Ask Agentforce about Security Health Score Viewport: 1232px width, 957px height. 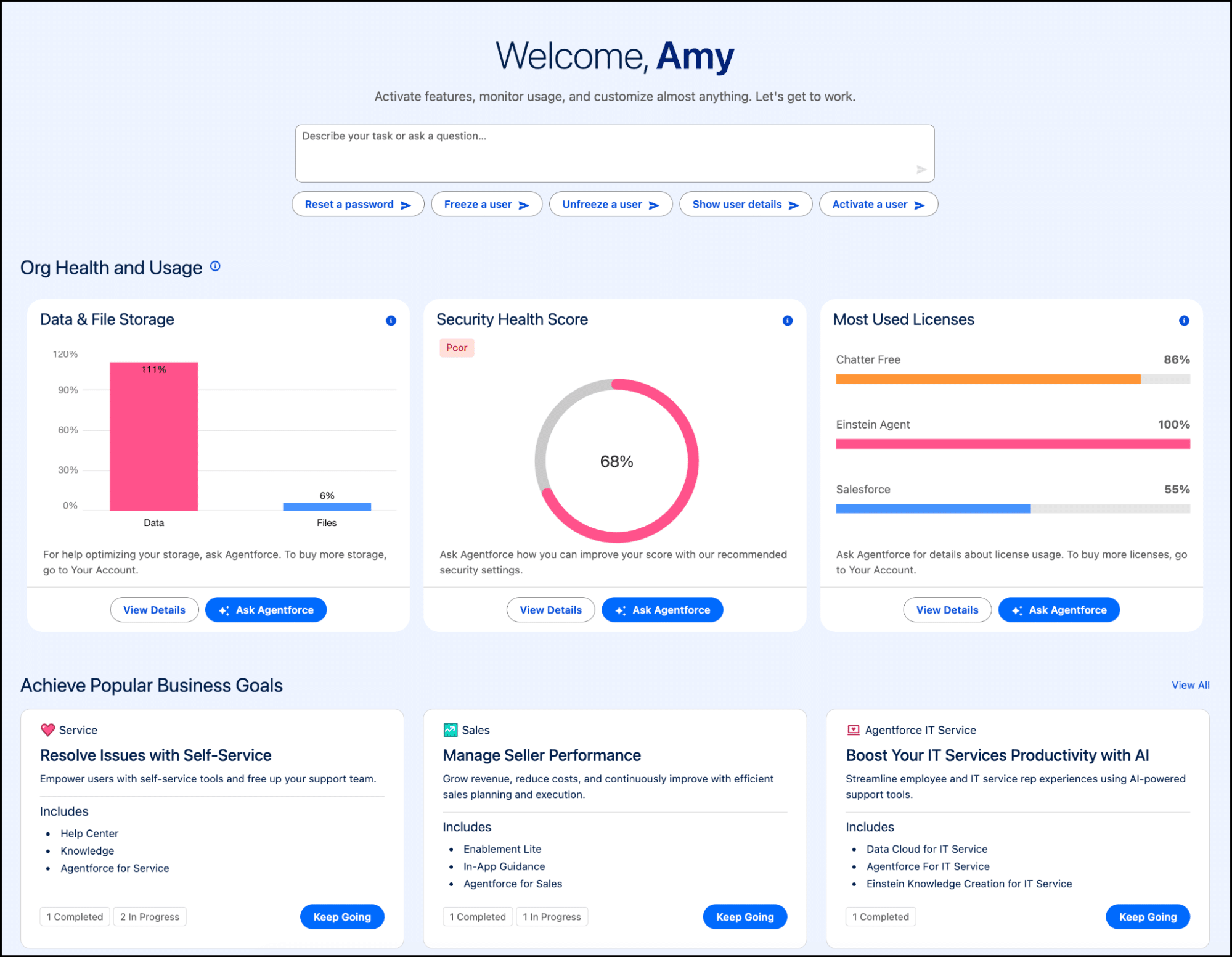pyautogui.click(x=662, y=610)
